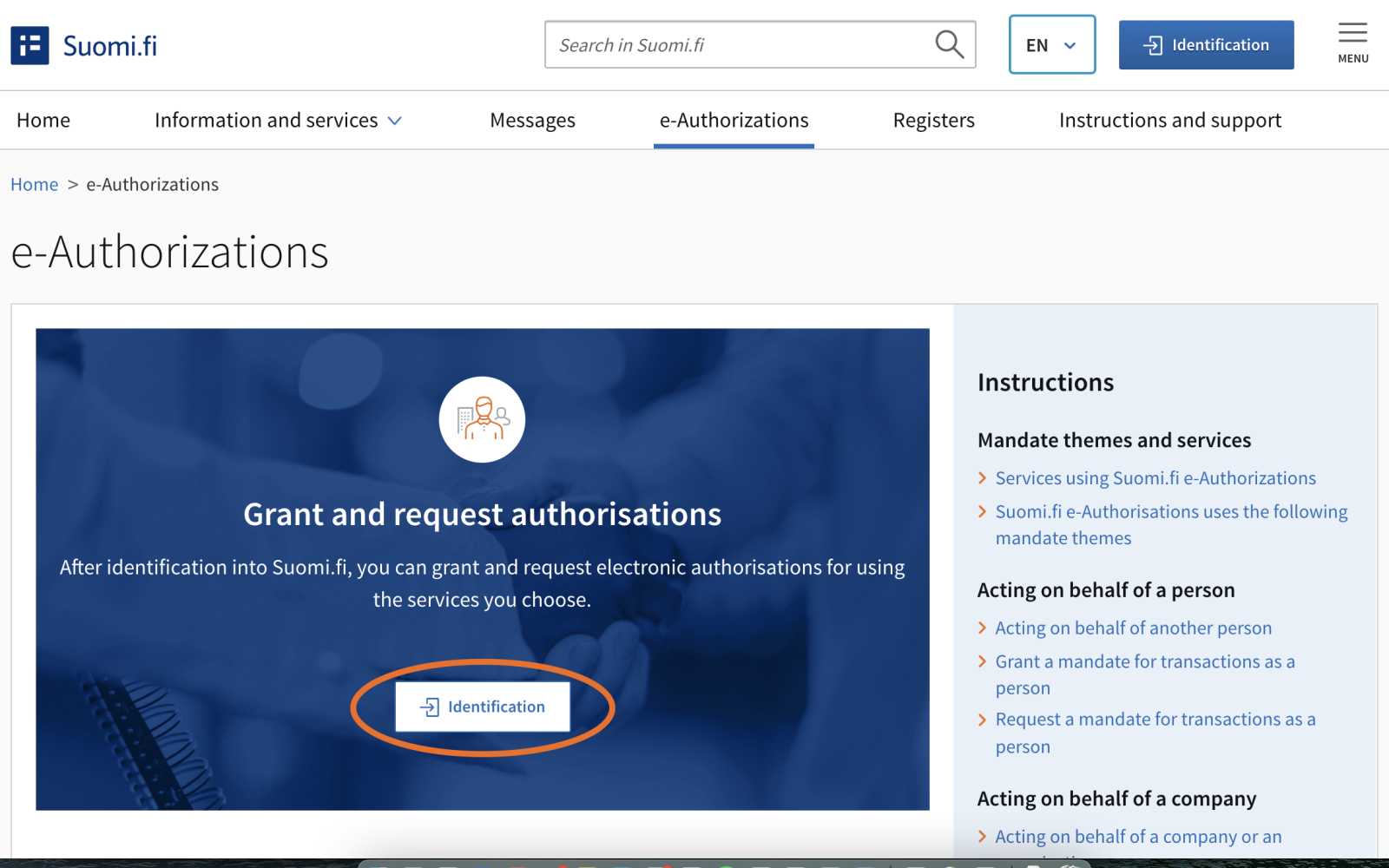Viewport: 1389px width, 868px height.
Task: Click the round authorisation person icon in banner
Action: click(482, 419)
